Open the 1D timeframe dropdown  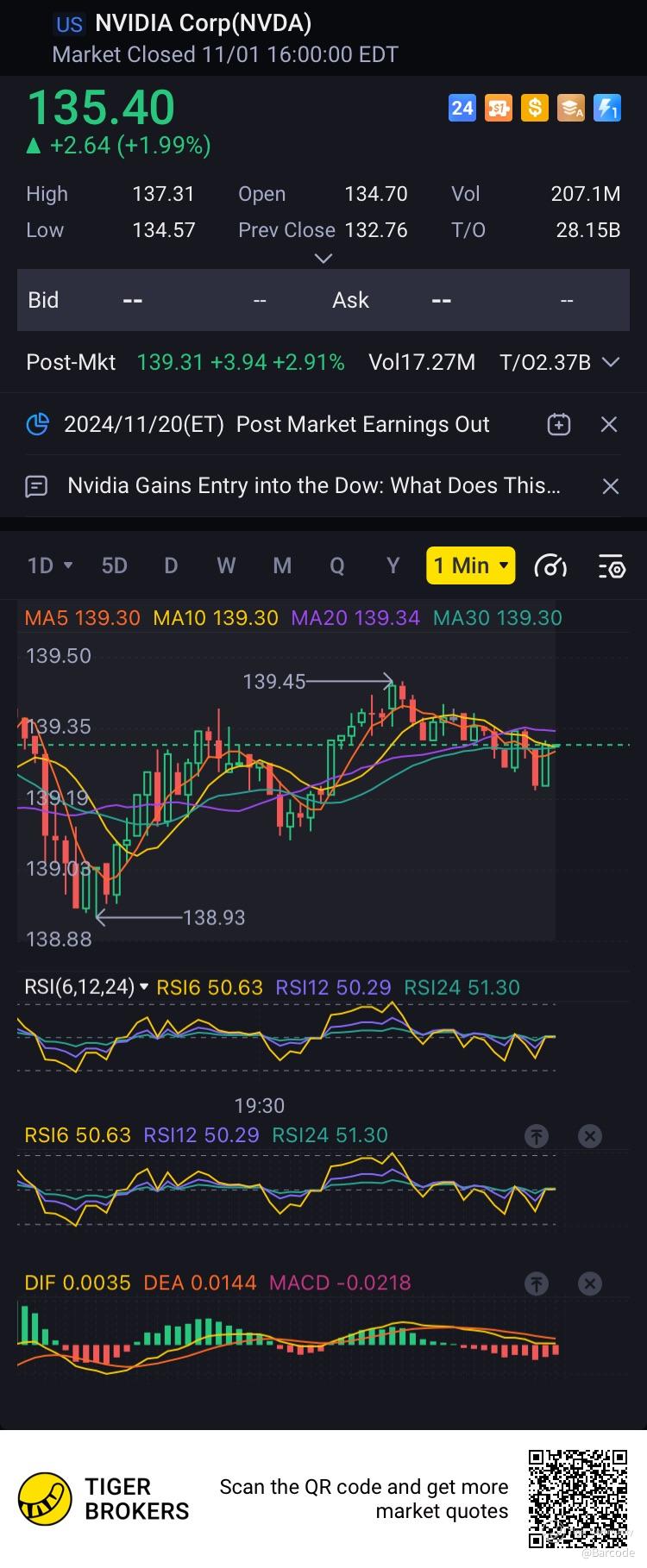(x=50, y=565)
